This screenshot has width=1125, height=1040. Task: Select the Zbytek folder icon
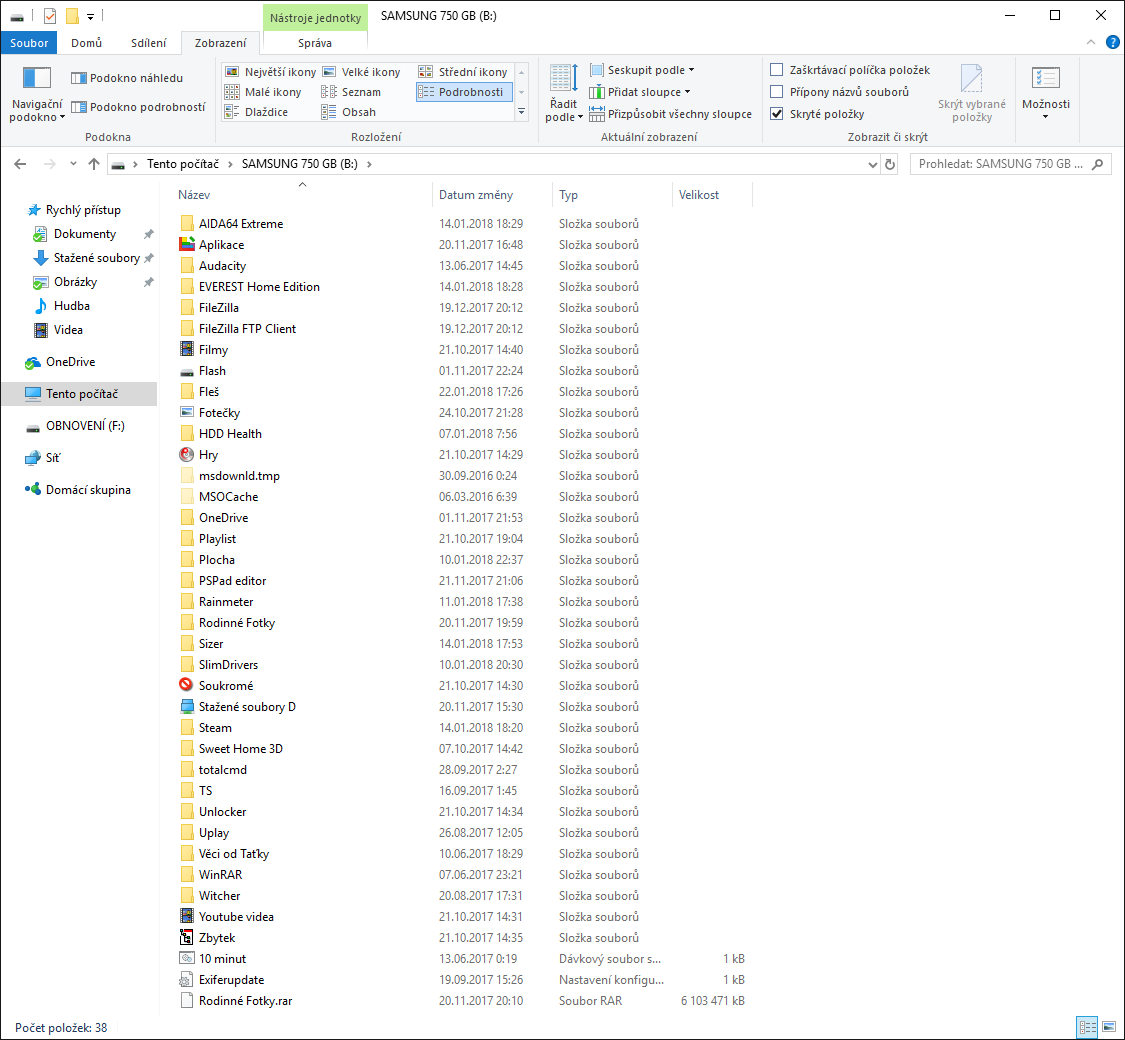(x=187, y=937)
